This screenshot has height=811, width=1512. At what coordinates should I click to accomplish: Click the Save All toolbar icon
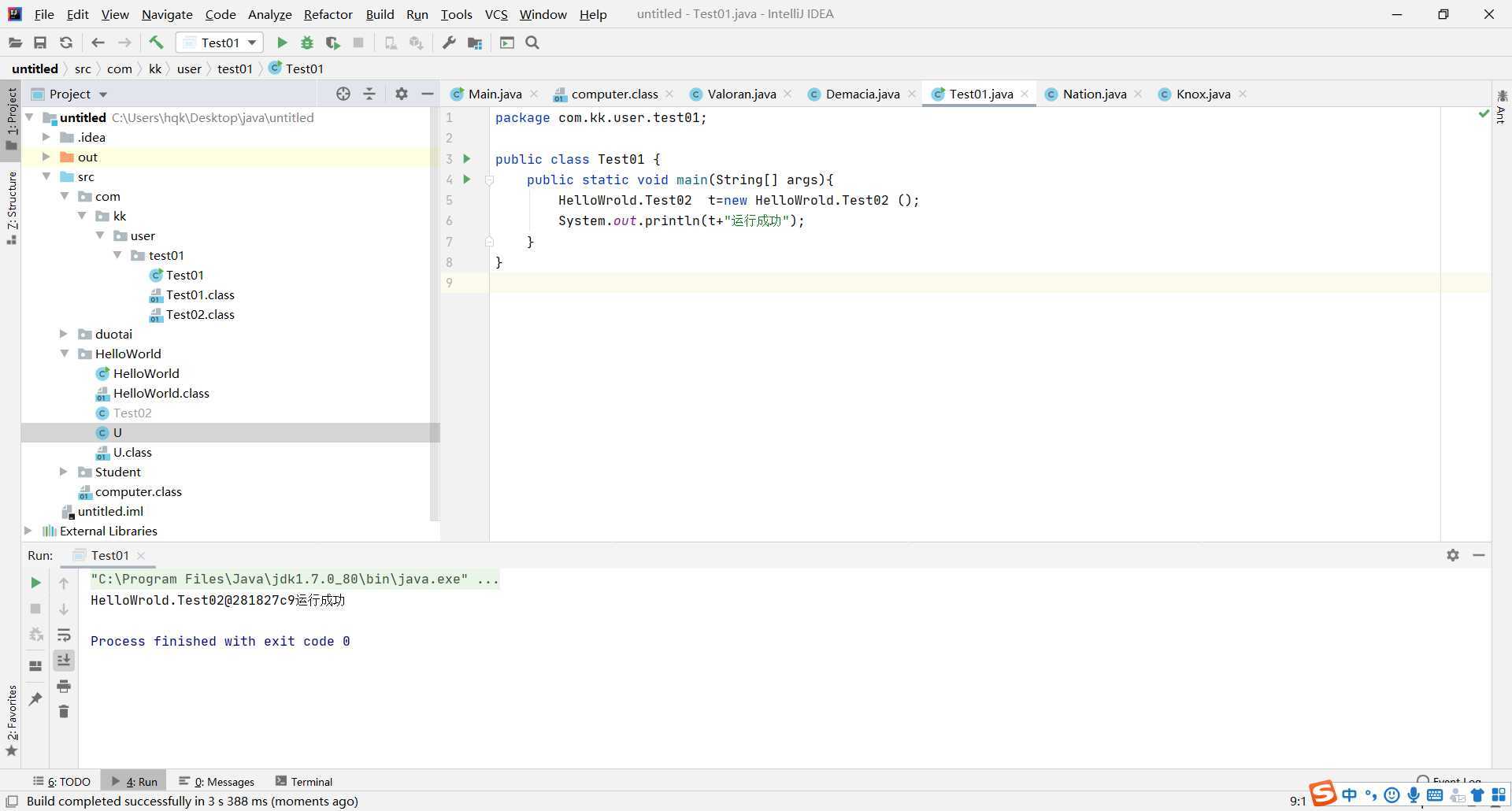coord(40,43)
